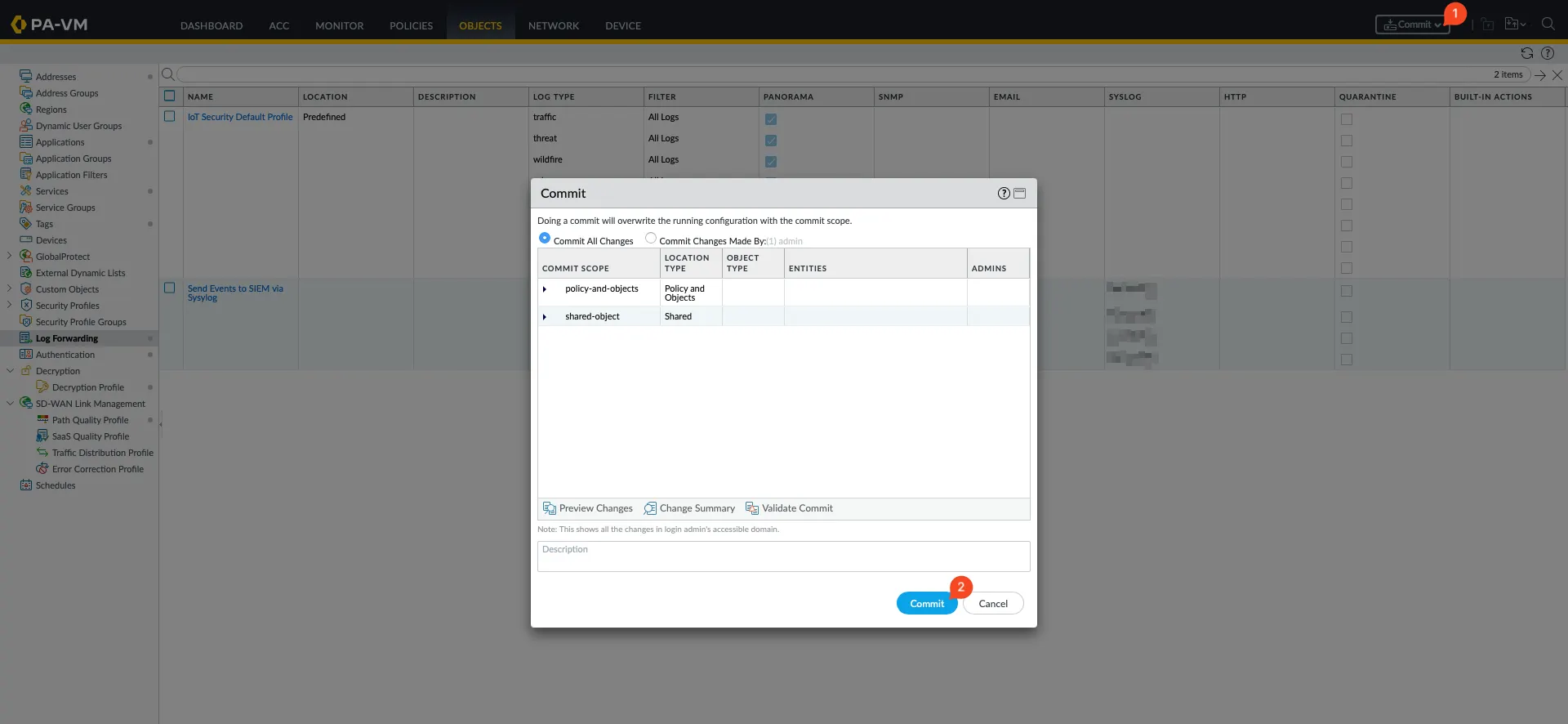Collapse the SD-WAN Link Management tree node
This screenshot has width=1568, height=724.
(x=10, y=404)
